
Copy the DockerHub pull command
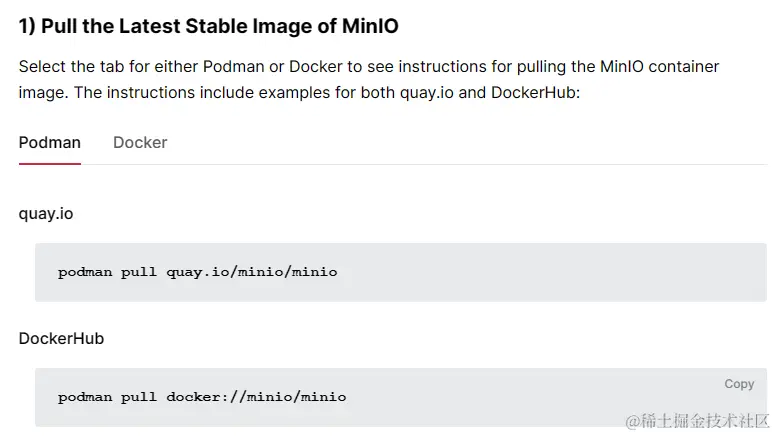[739, 384]
